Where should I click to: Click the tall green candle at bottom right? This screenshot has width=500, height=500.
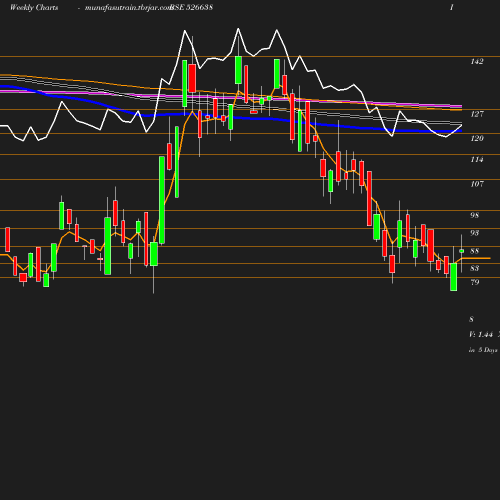click(454, 277)
